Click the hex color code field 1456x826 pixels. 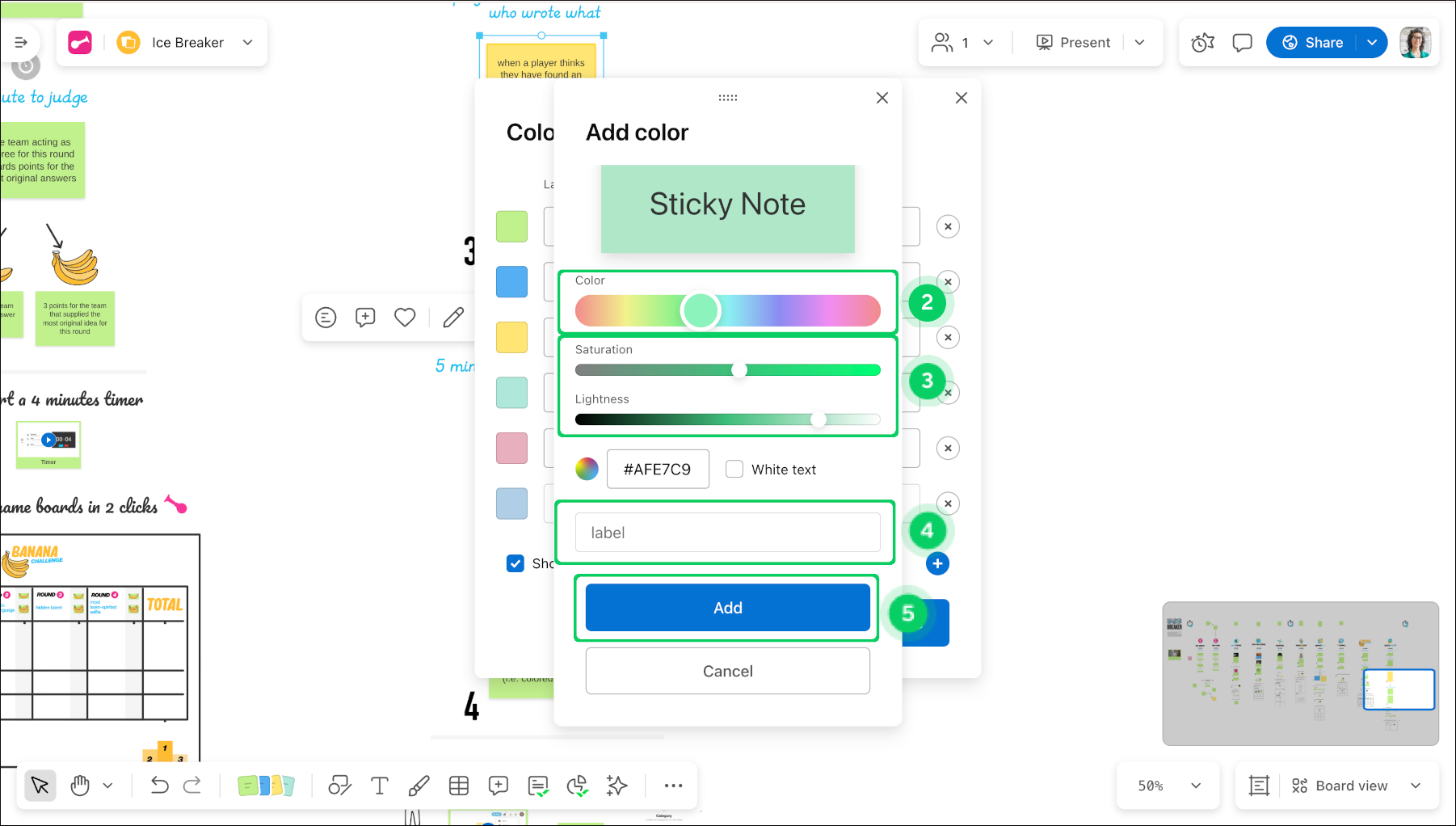658,470
